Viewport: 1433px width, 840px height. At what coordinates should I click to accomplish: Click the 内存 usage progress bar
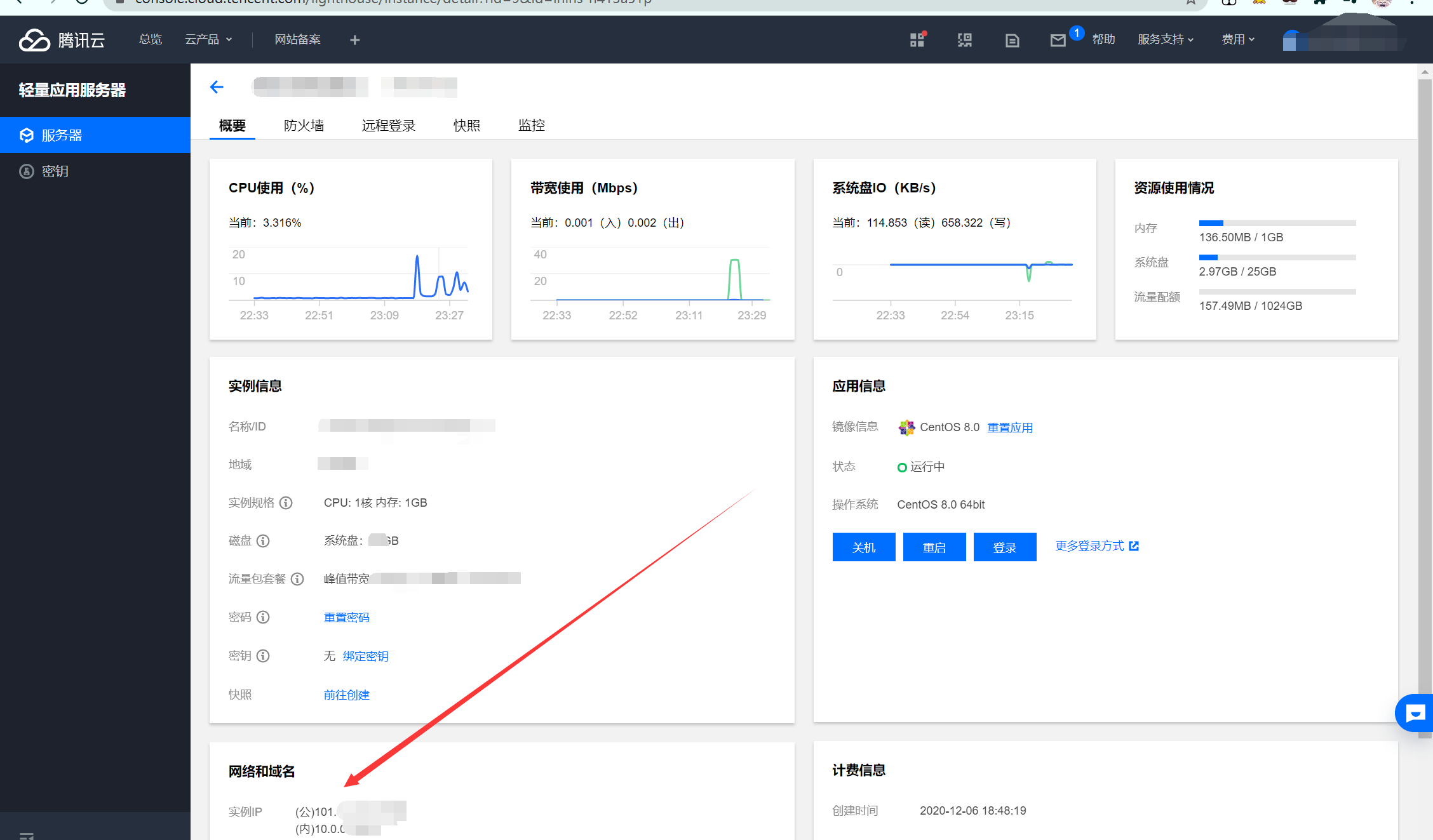[x=1277, y=223]
